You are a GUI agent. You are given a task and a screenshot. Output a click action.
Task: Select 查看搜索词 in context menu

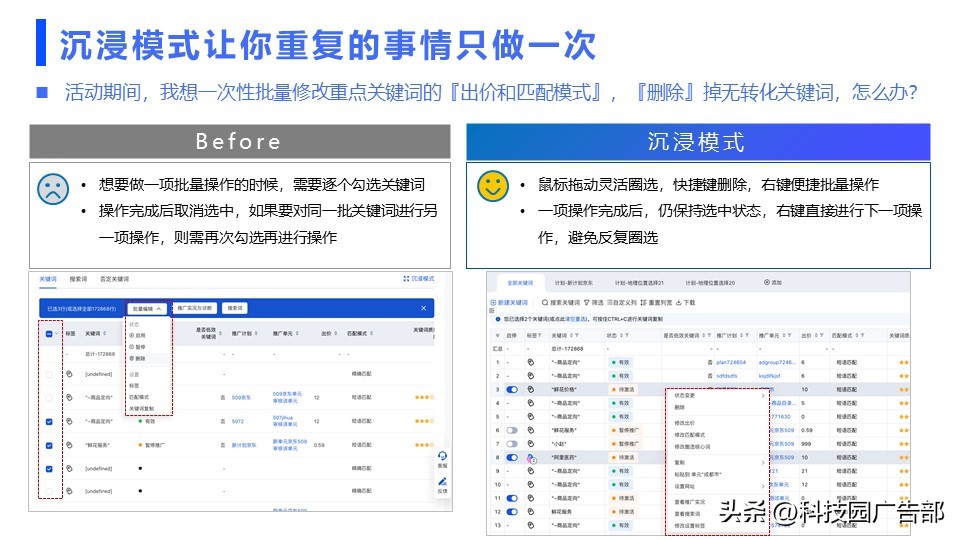point(687,514)
